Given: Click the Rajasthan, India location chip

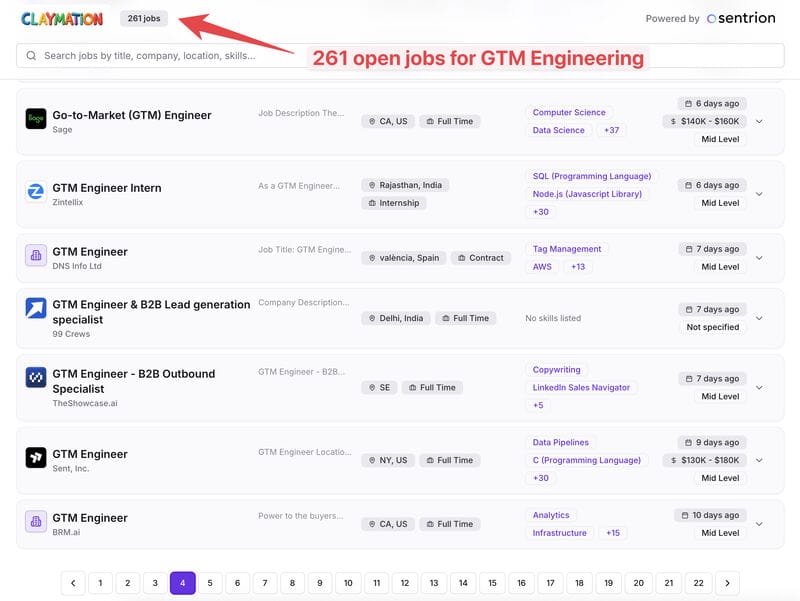Looking at the screenshot, I should [406, 185].
